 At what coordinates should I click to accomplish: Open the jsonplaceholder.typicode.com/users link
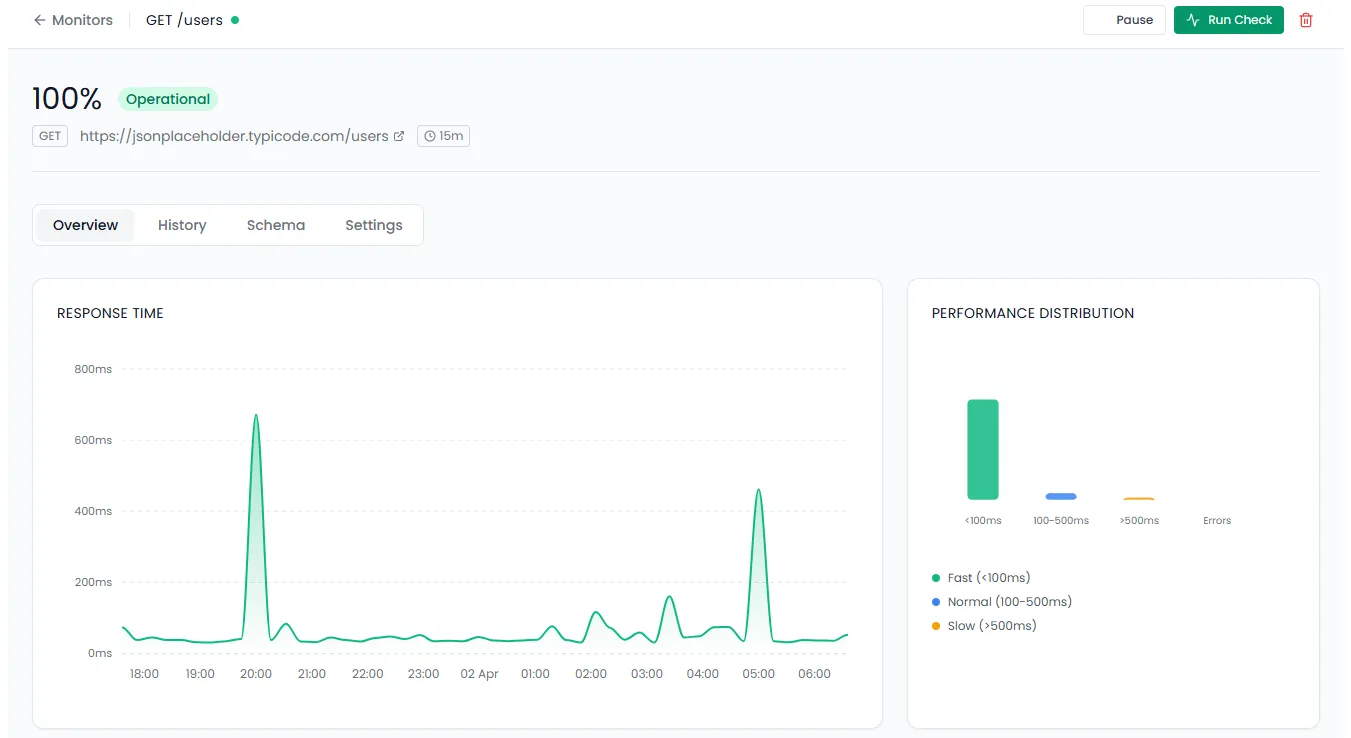click(x=235, y=135)
